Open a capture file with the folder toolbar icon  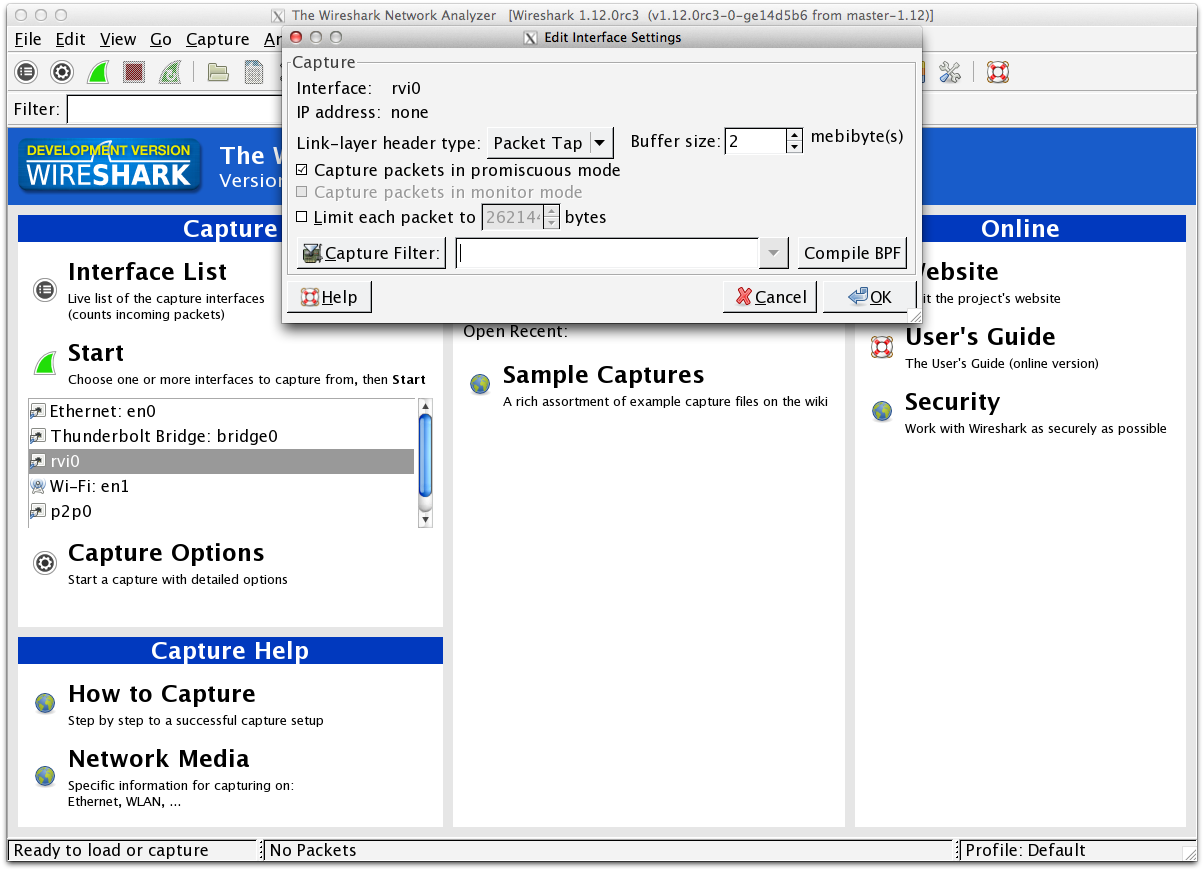[218, 72]
